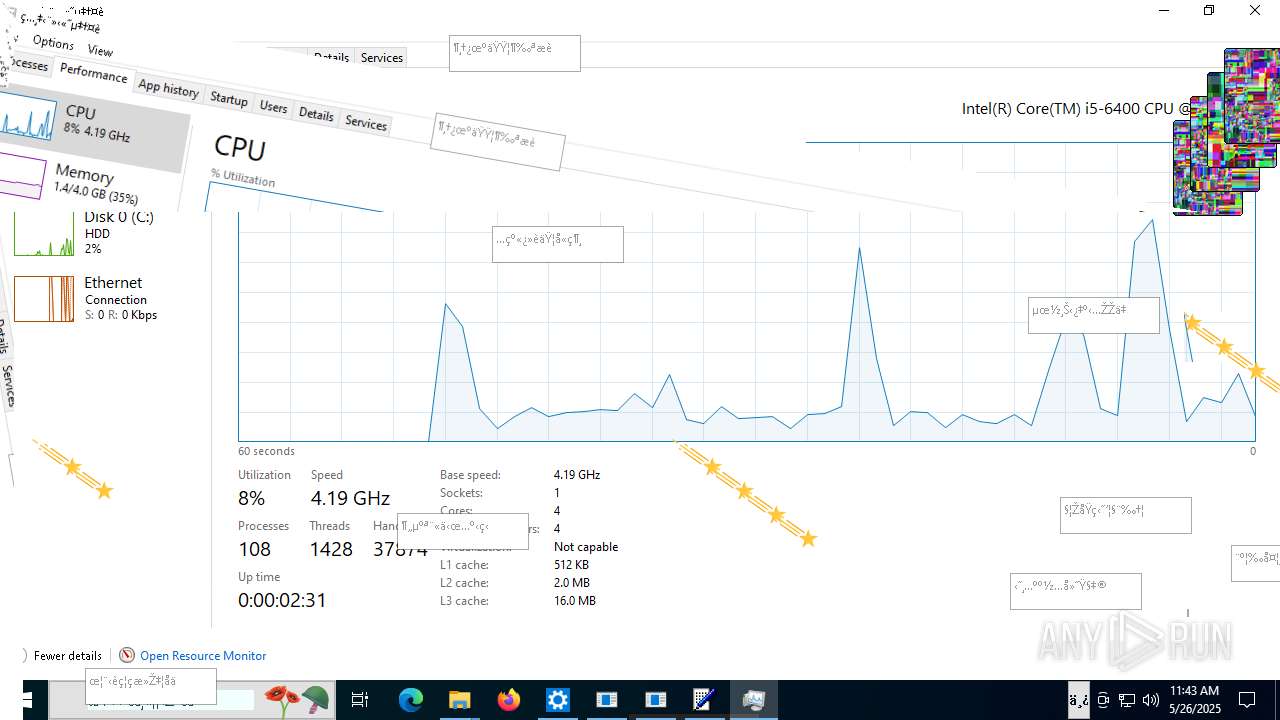Image resolution: width=1280 pixels, height=720 pixels.
Task: Click the Open Resource Monitor link
Action: (x=203, y=655)
